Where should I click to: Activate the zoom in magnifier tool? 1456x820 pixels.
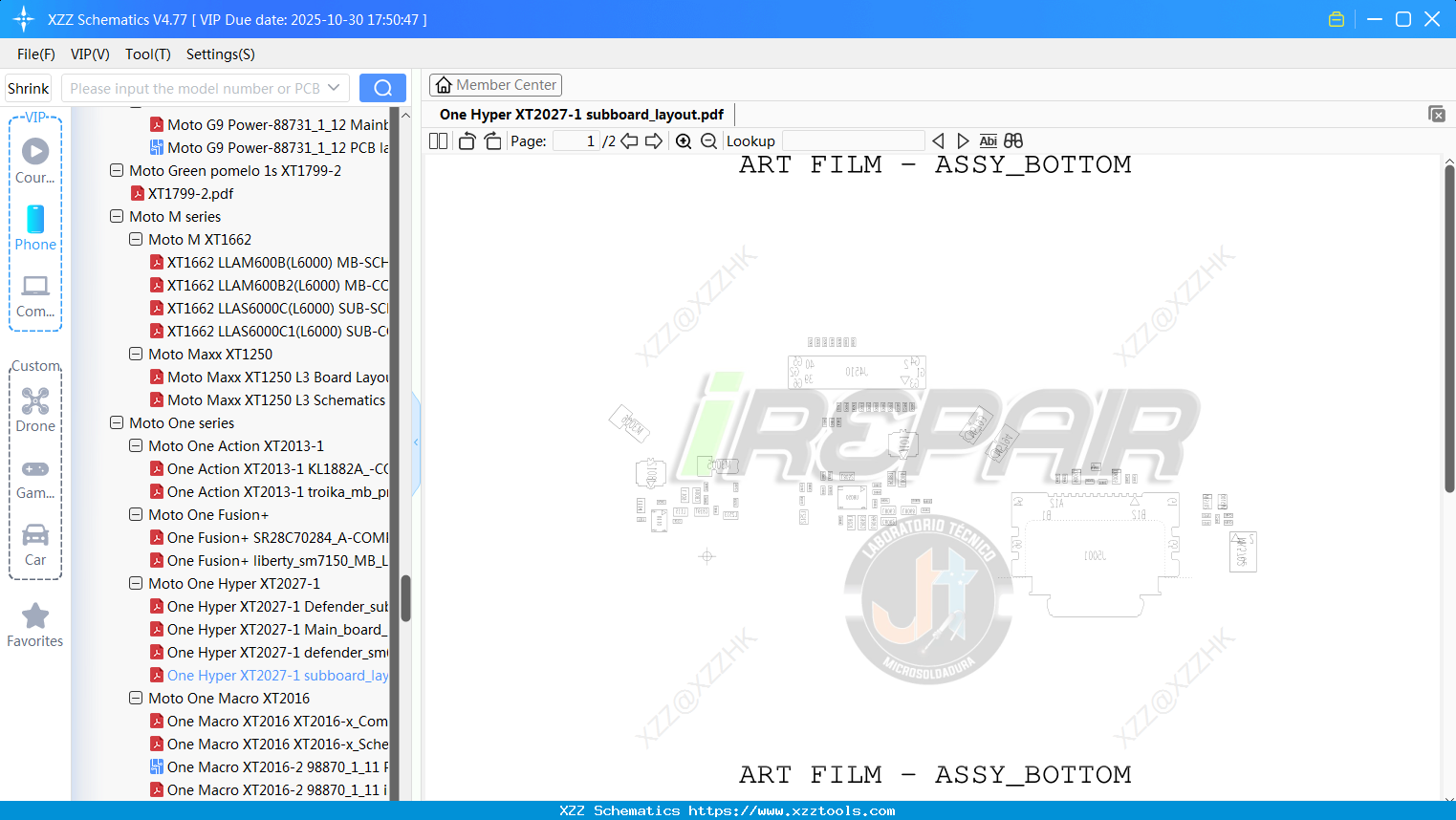683,140
